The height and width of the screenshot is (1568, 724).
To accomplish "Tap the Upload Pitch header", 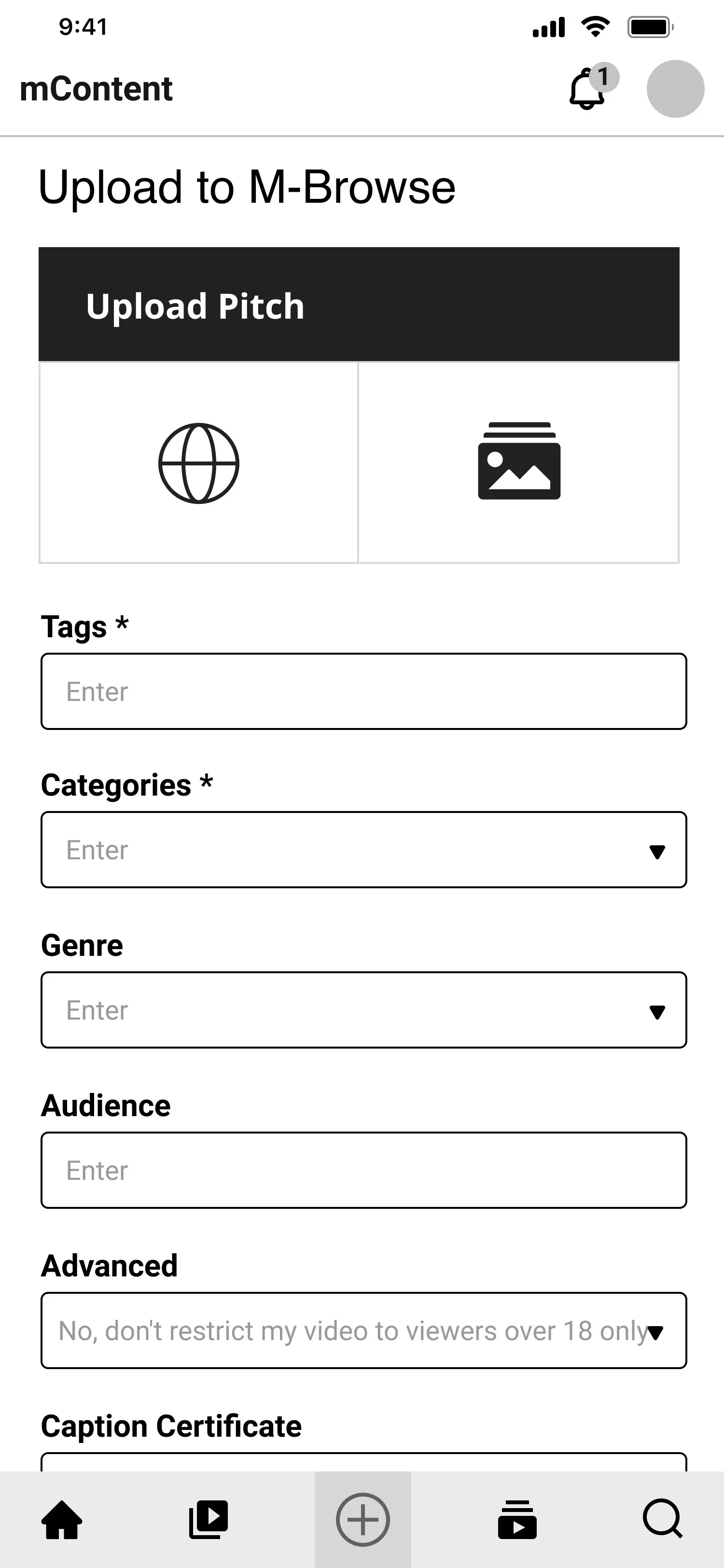I will click(x=359, y=304).
